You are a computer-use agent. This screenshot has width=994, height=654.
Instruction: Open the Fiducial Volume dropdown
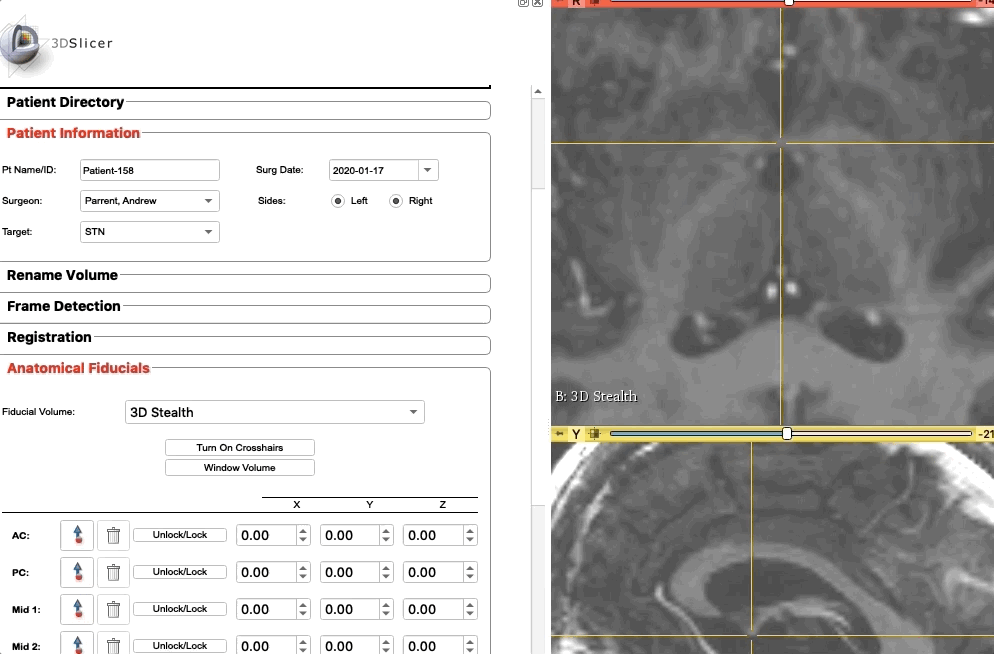coord(274,412)
